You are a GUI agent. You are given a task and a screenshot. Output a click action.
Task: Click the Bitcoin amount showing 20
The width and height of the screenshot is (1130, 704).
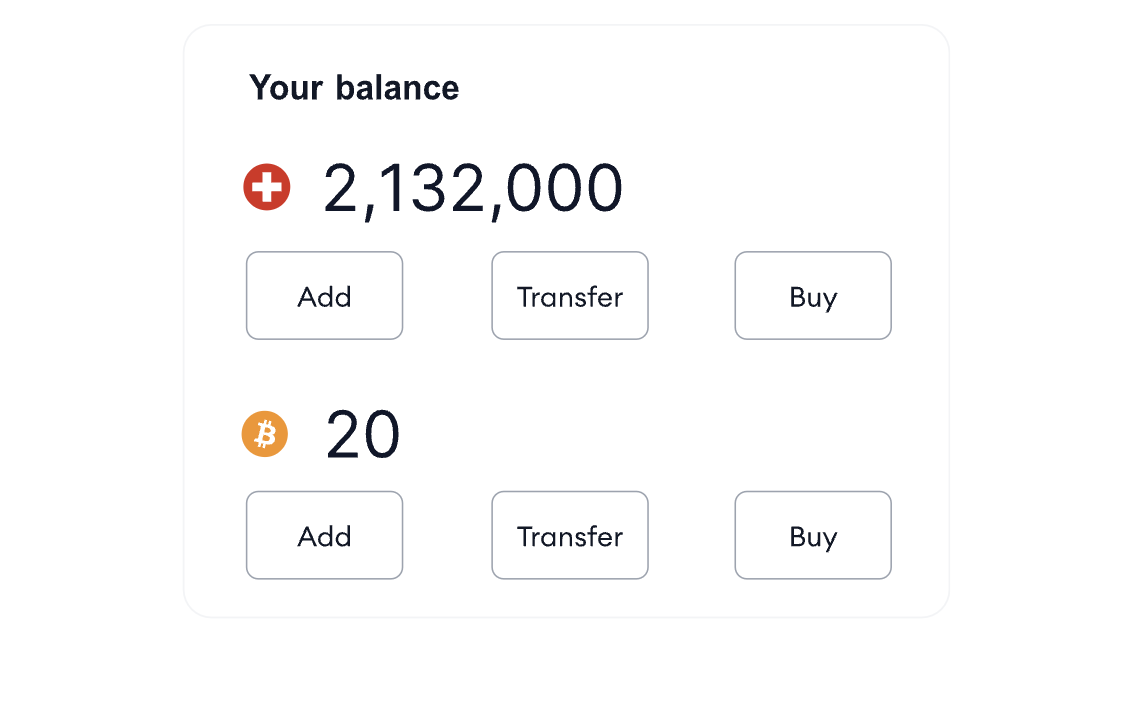pos(363,435)
